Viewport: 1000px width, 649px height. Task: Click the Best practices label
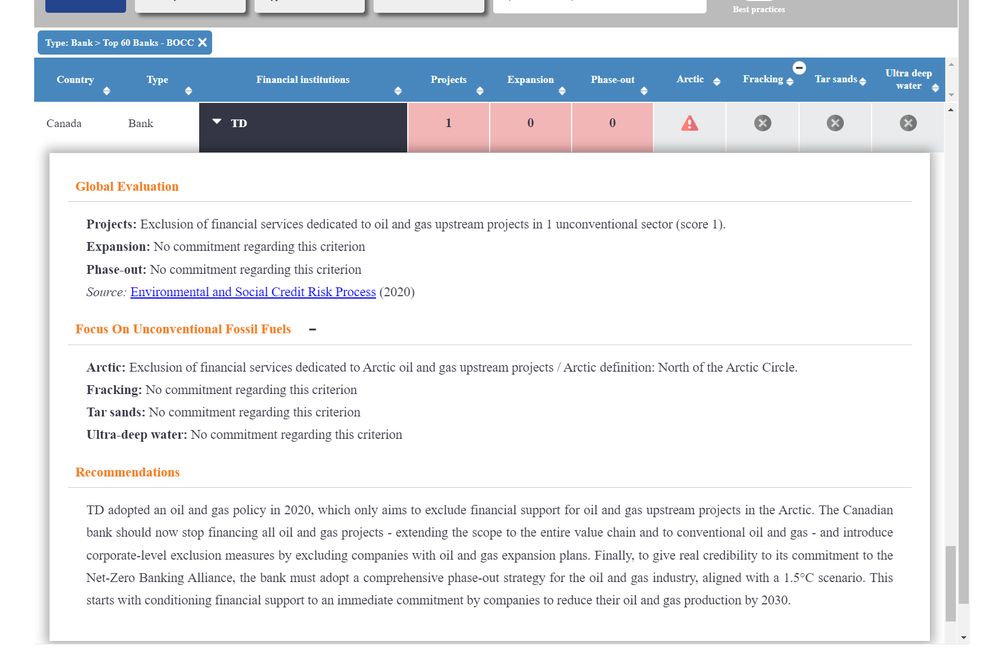click(x=759, y=10)
